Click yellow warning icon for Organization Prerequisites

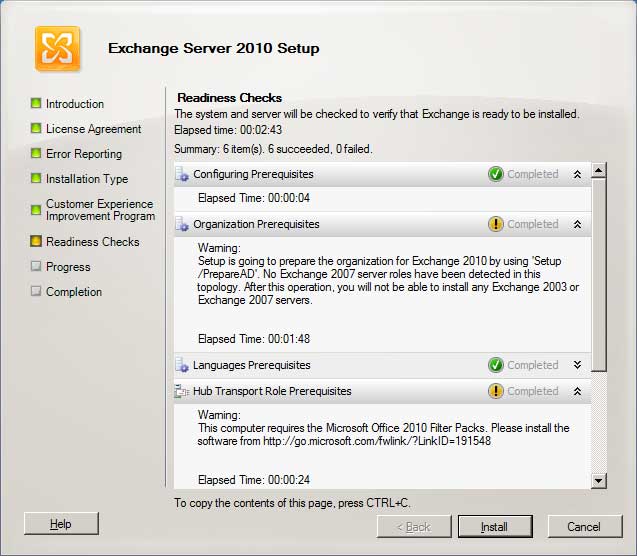(495, 224)
